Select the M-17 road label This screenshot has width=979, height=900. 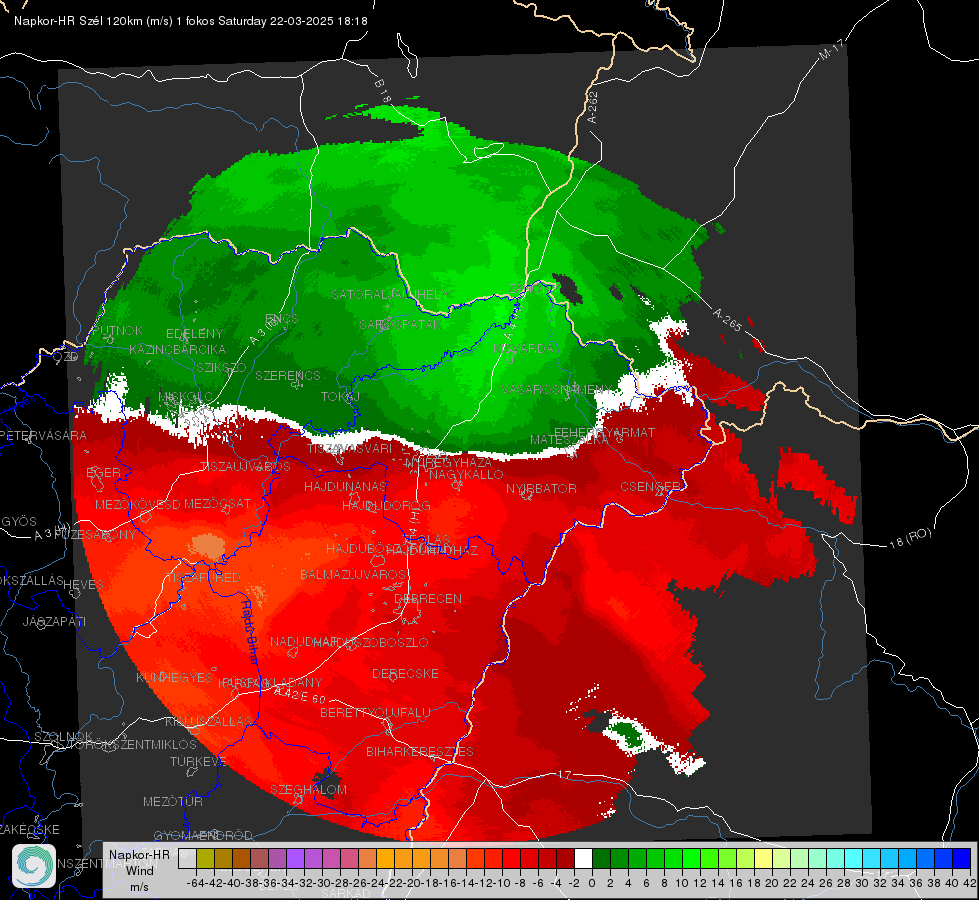(831, 50)
